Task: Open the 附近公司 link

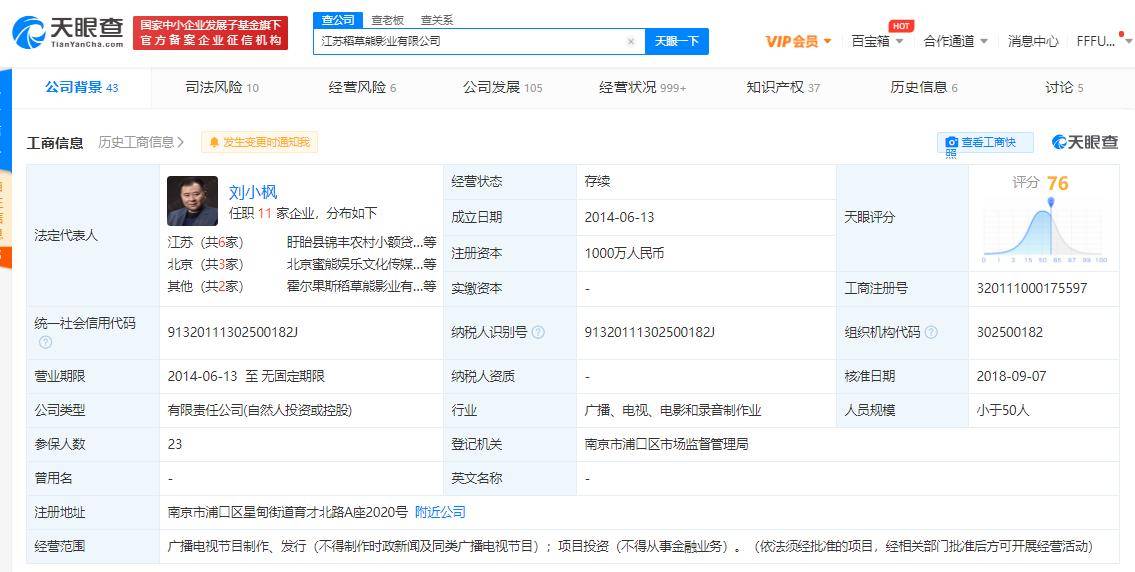Action: 440,512
